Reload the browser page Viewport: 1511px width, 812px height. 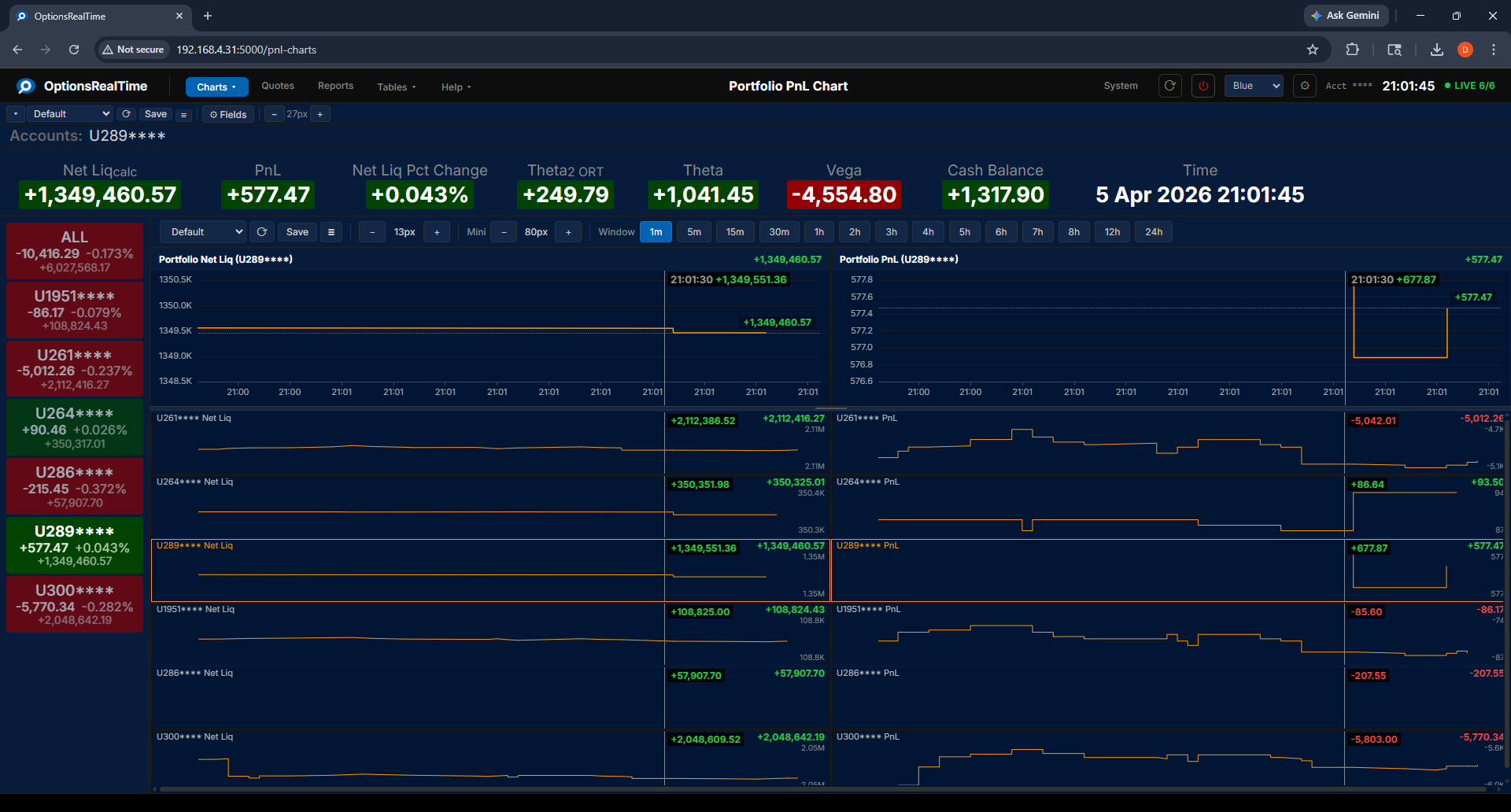(x=74, y=50)
